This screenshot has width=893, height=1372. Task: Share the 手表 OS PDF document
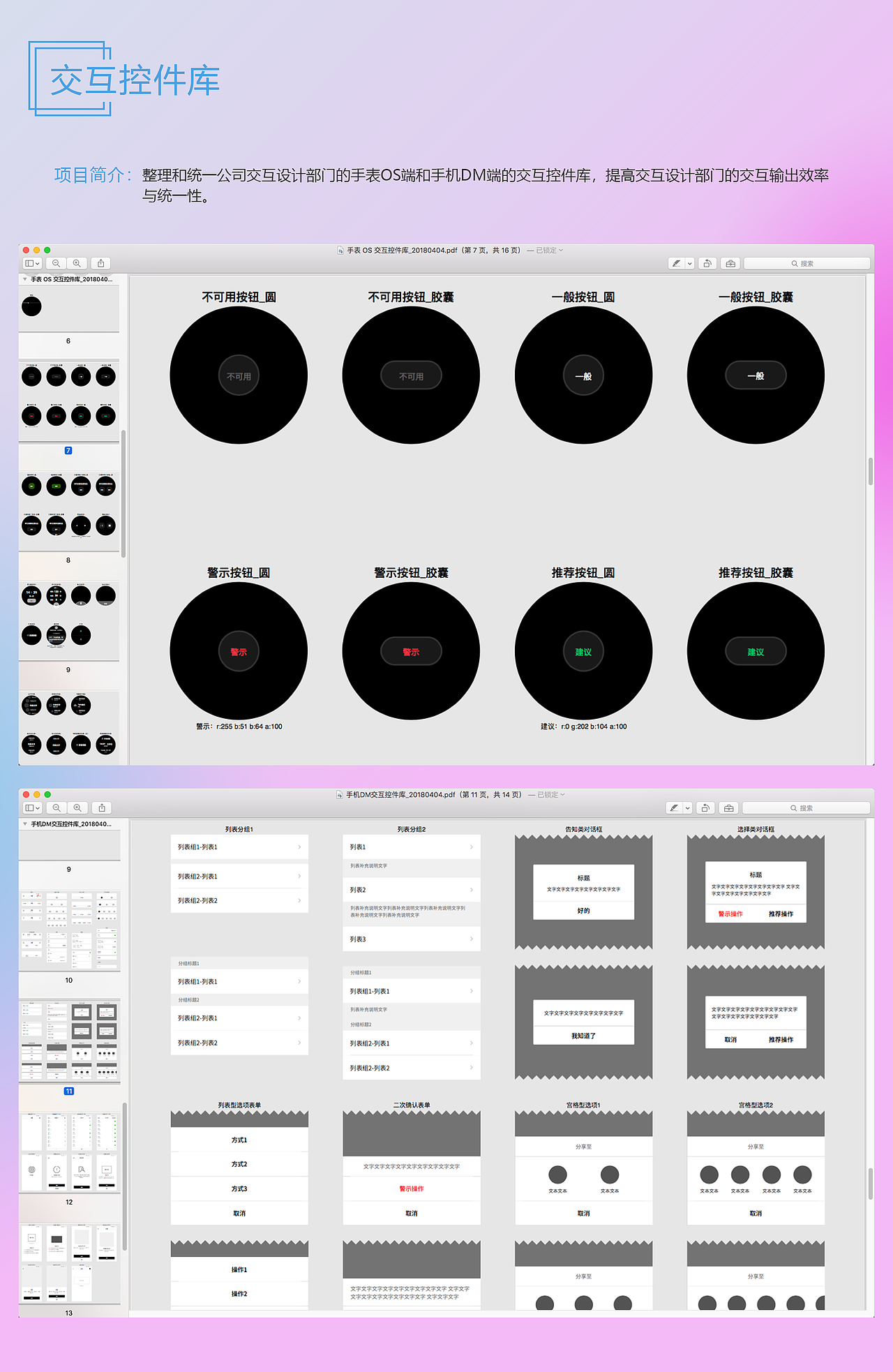101,263
